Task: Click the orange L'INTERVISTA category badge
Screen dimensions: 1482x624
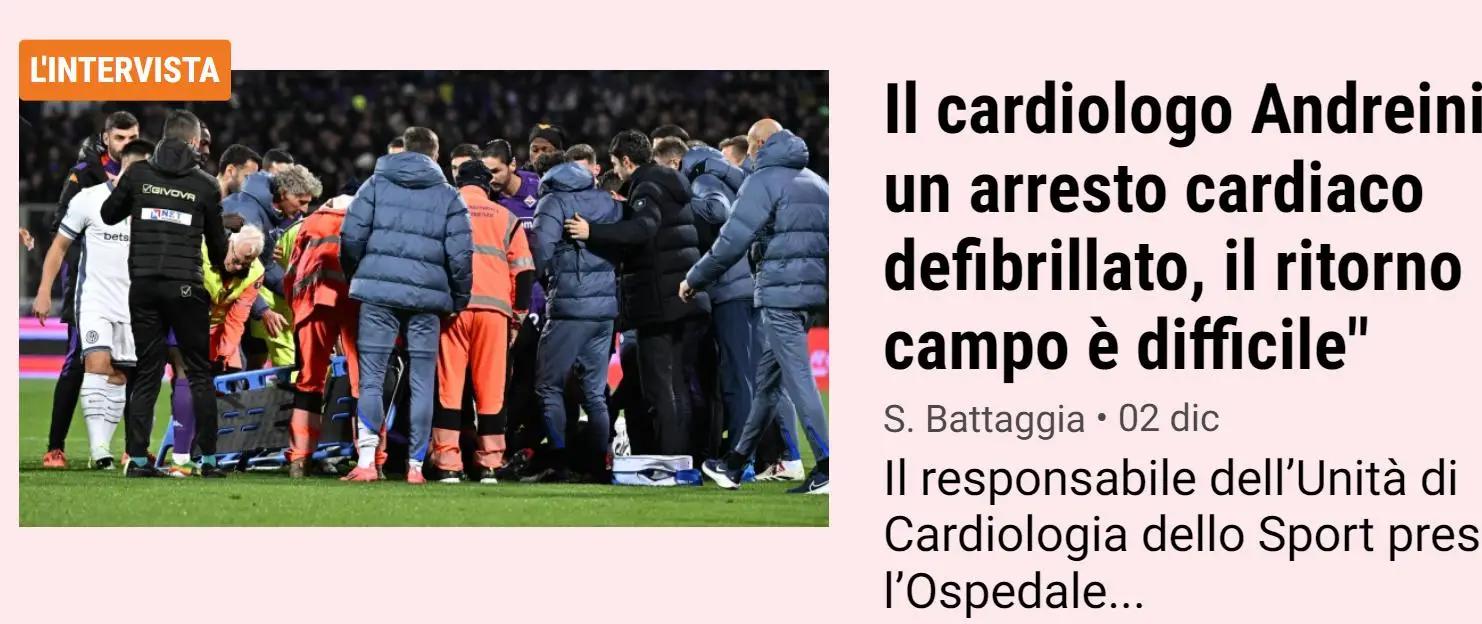Action: [125, 70]
